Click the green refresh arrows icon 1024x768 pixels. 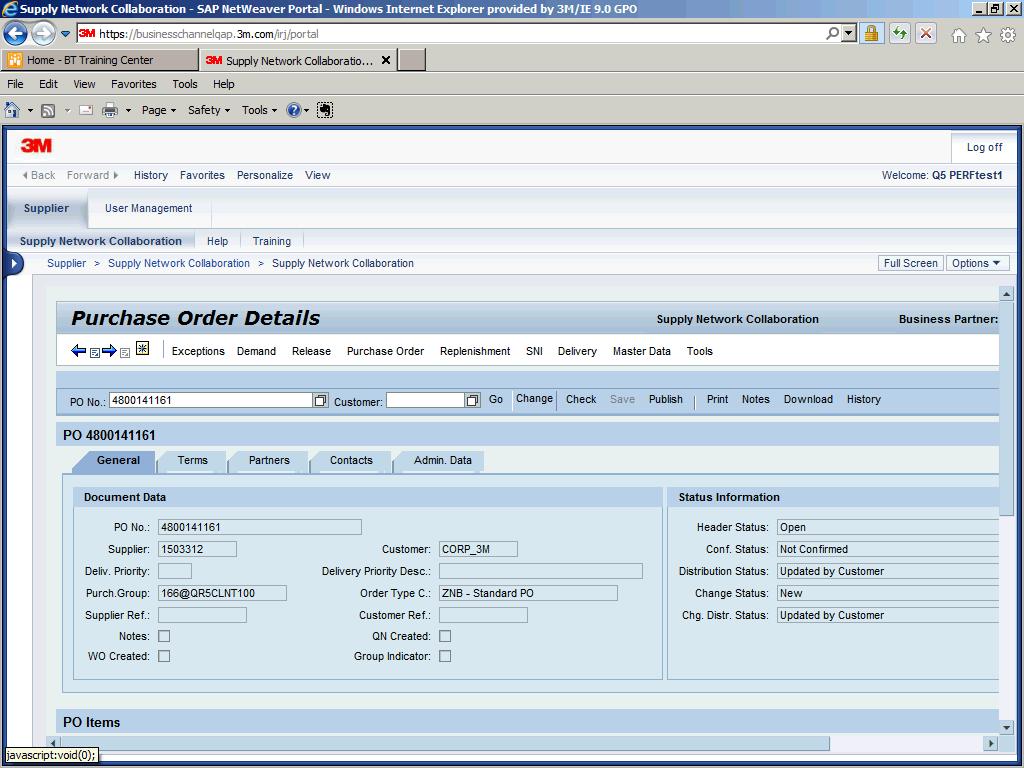[900, 33]
